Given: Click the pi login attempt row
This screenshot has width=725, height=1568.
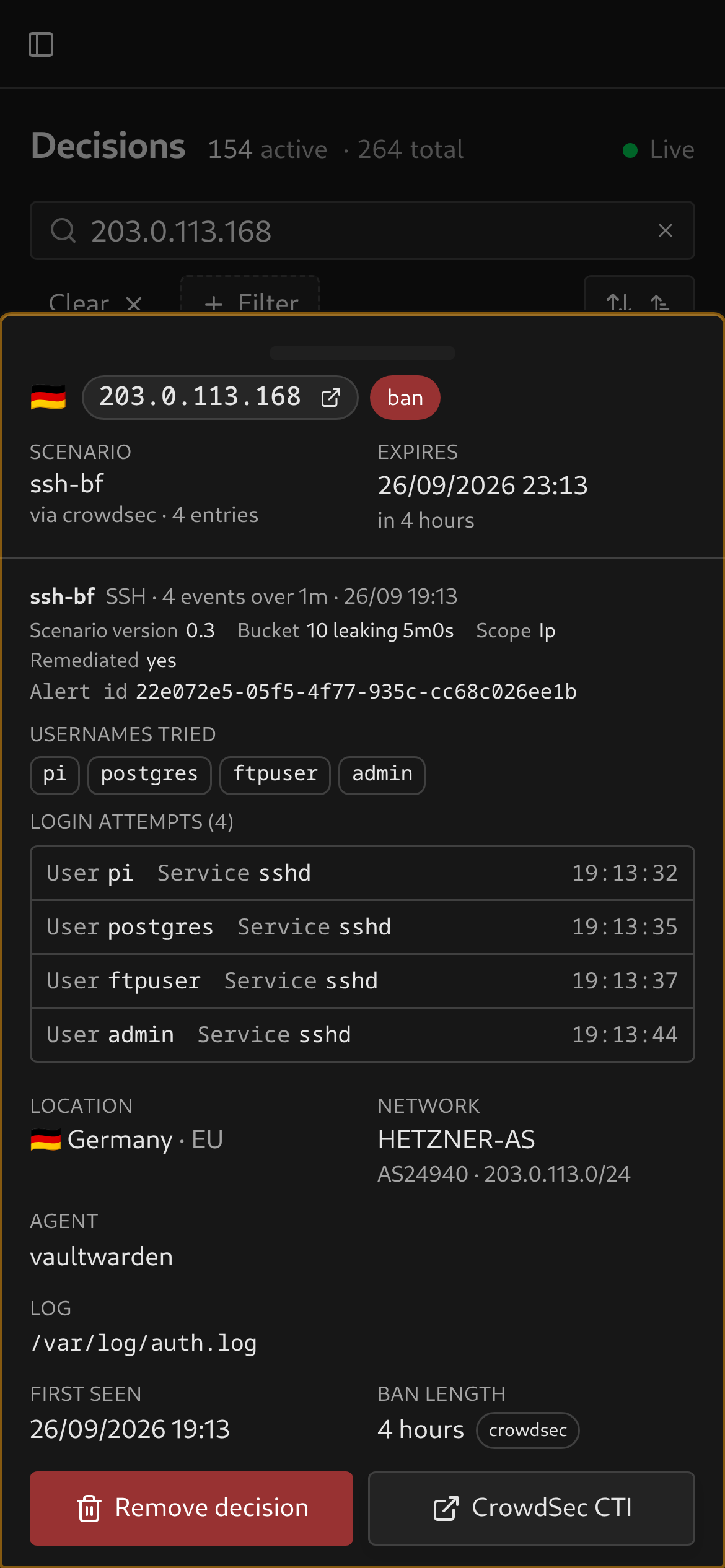Looking at the screenshot, I should click(x=362, y=873).
